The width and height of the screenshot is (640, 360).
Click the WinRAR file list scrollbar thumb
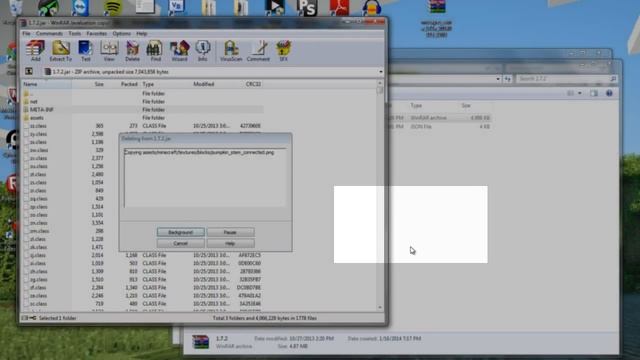click(x=380, y=90)
